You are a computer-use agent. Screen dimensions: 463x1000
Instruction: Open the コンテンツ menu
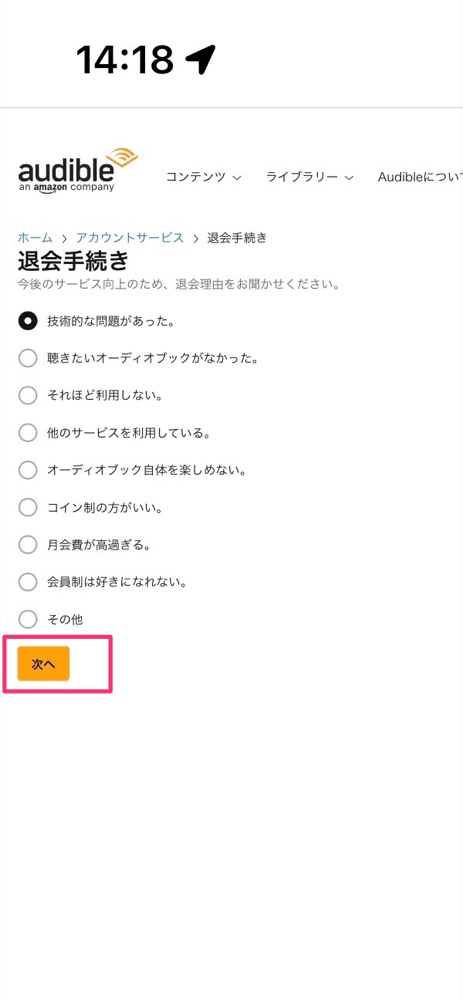(x=203, y=177)
